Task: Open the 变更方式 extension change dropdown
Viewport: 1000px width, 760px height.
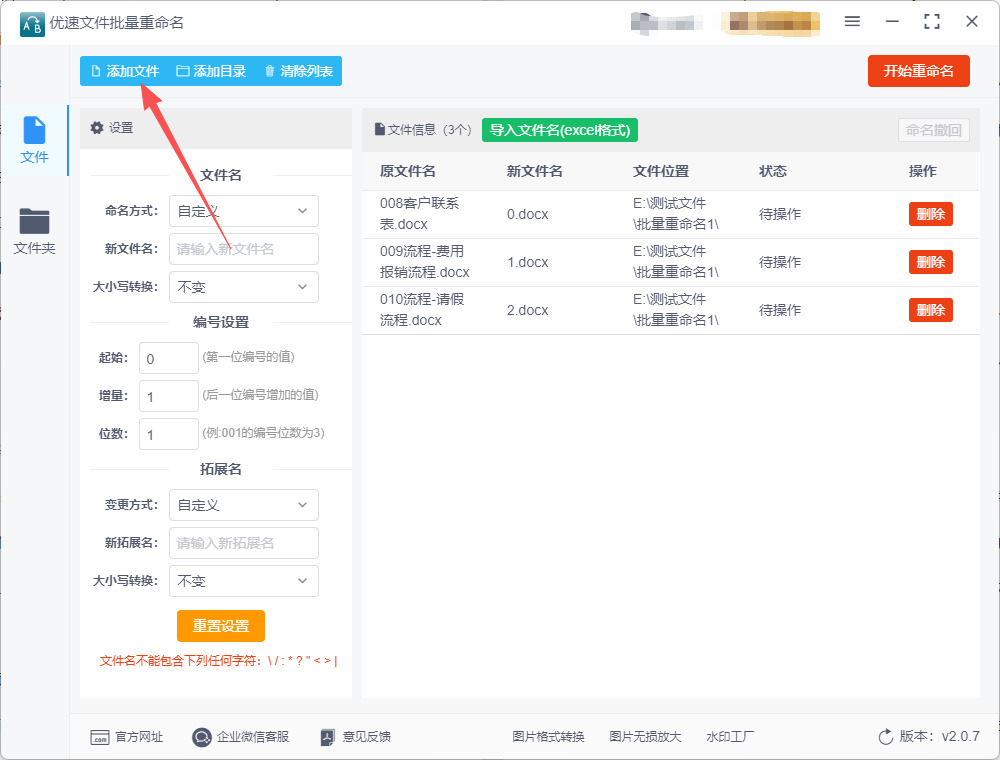Action: (x=244, y=505)
